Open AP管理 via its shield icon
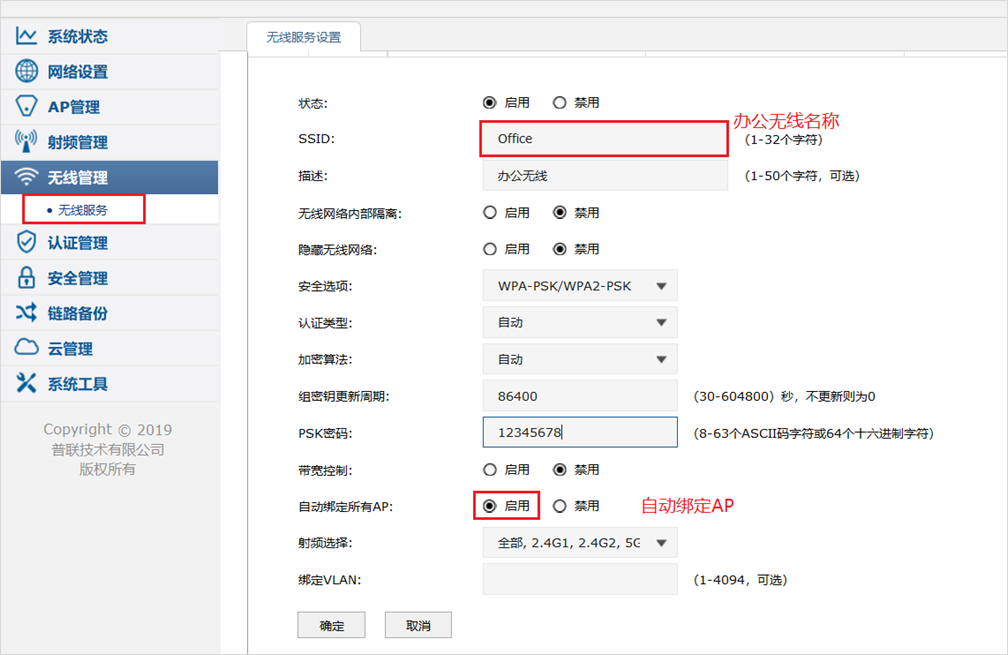This screenshot has width=1008, height=655. coord(26,107)
